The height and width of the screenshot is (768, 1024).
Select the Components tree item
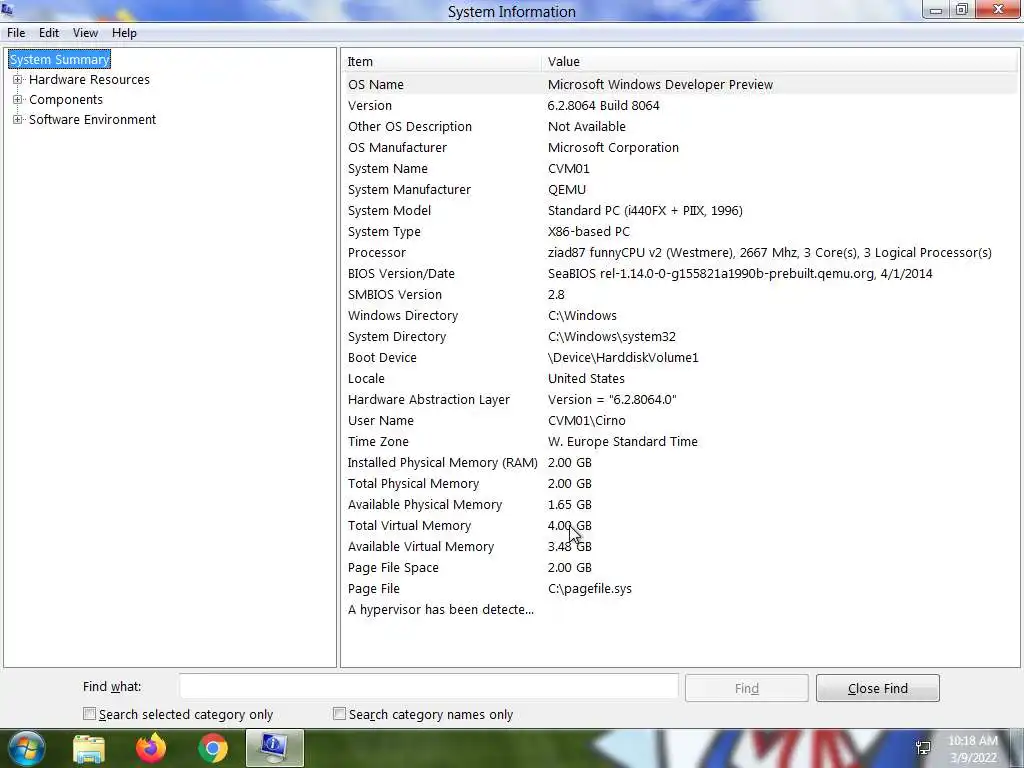tap(66, 99)
